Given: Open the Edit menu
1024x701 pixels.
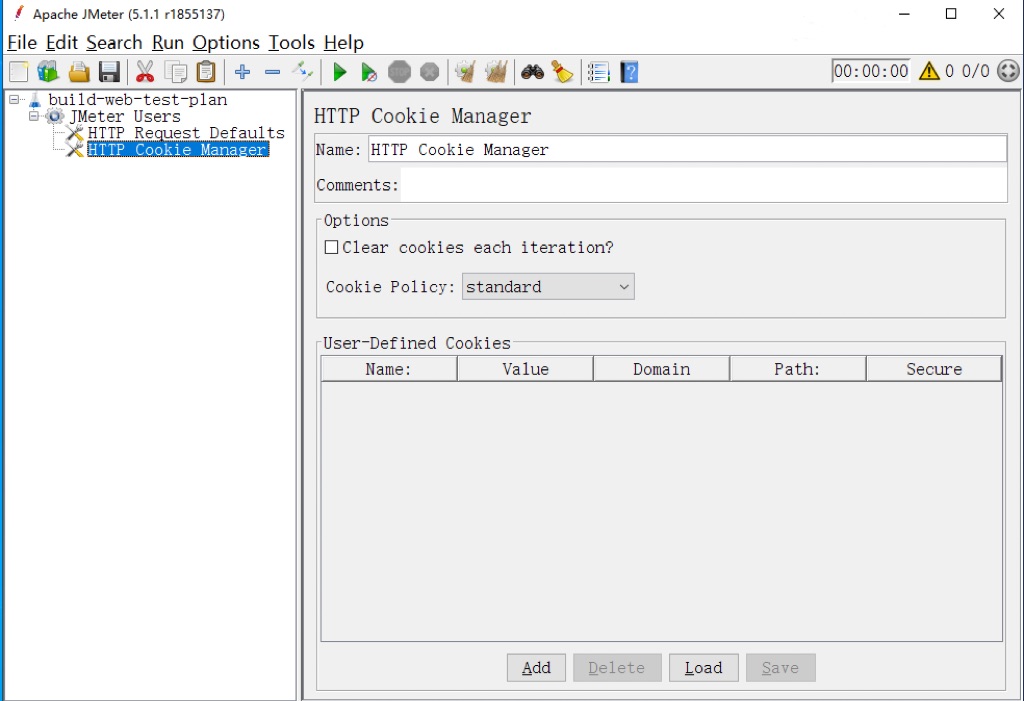Looking at the screenshot, I should (62, 42).
